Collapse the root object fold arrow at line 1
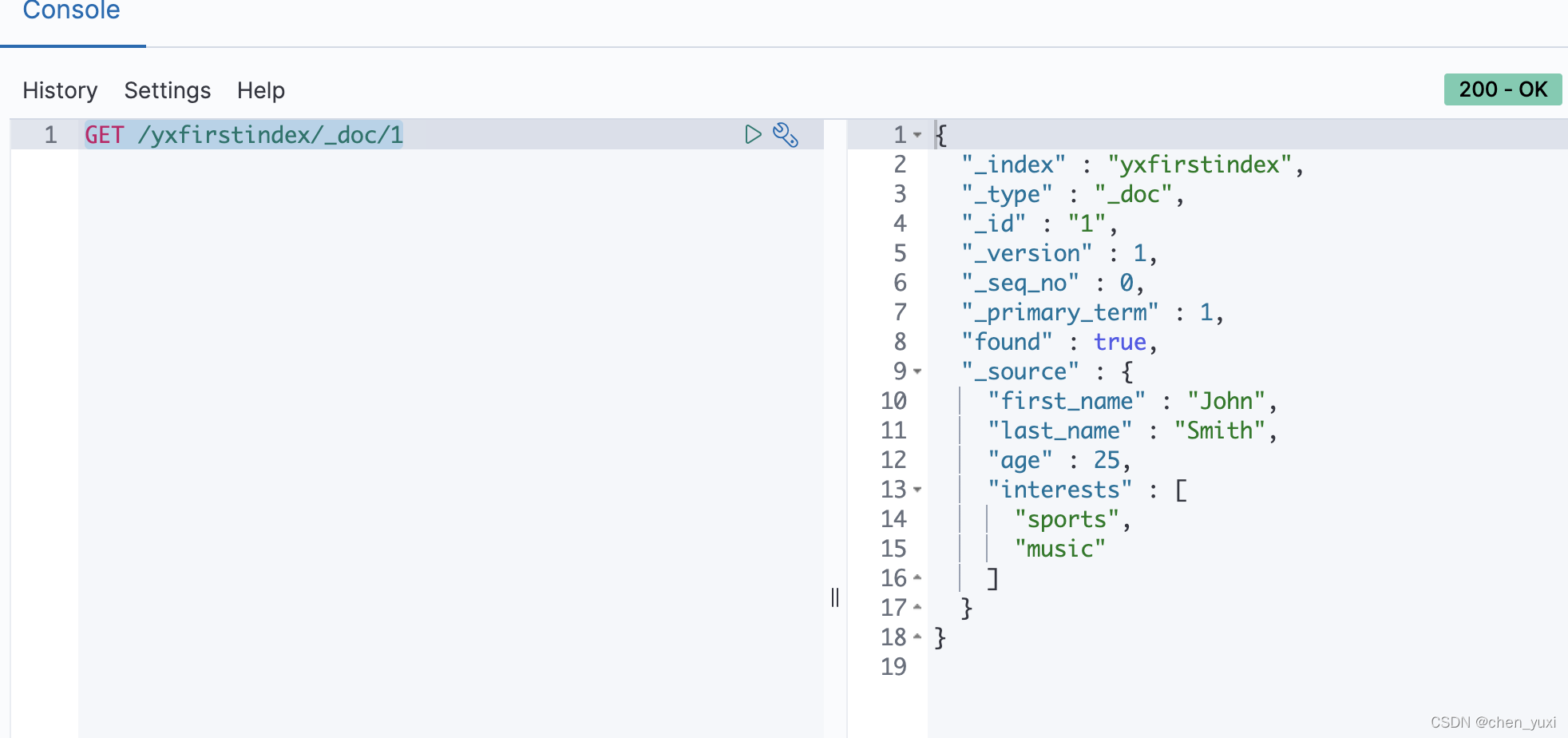 (917, 135)
